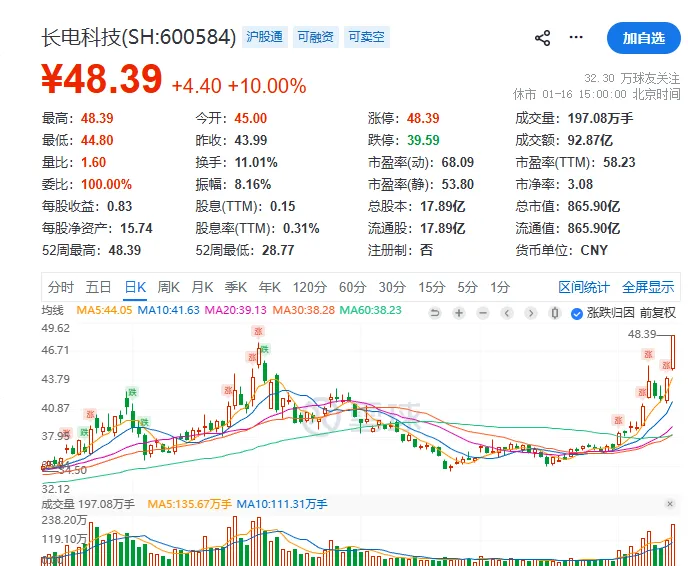
Task: Click the chart reset undo icon
Action: tap(435, 313)
